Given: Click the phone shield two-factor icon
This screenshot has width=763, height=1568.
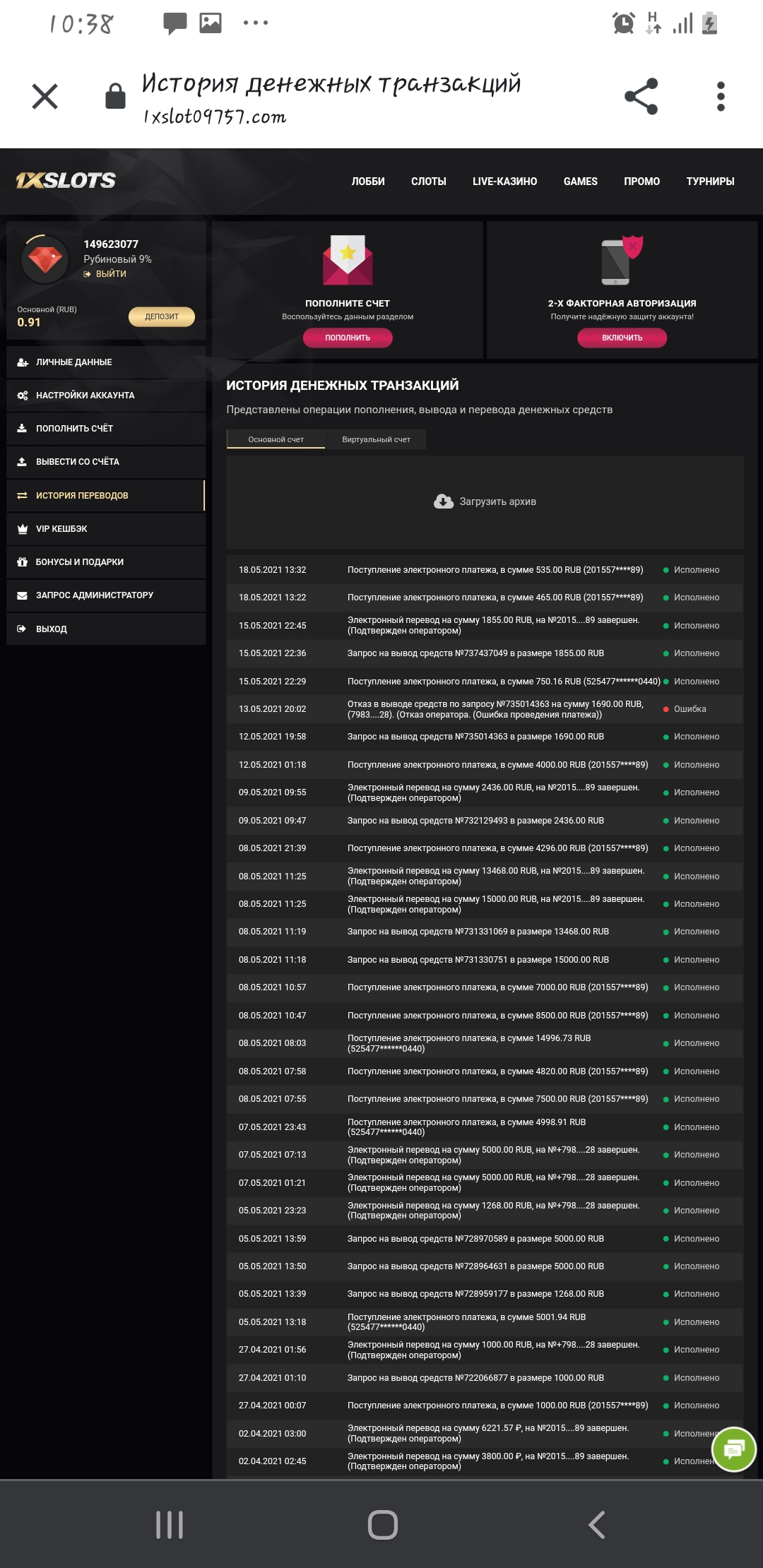Looking at the screenshot, I should point(622,260).
